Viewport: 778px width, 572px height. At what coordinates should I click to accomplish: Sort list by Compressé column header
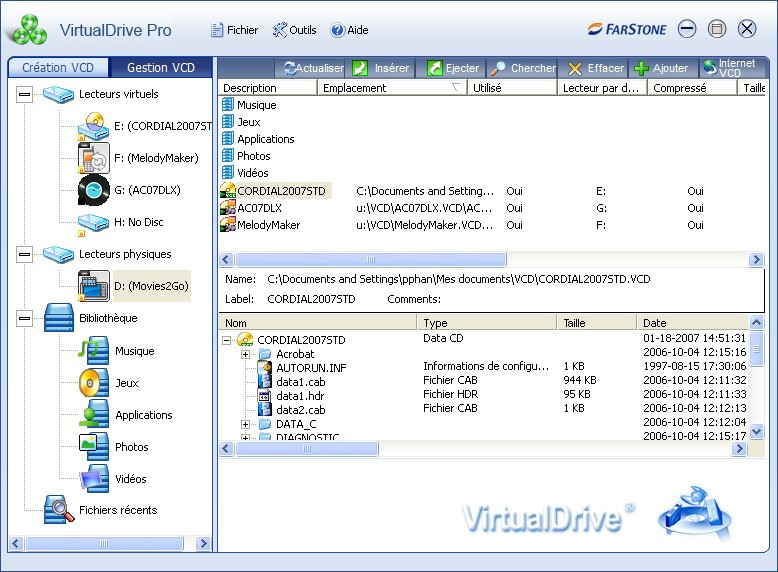pyautogui.click(x=692, y=88)
